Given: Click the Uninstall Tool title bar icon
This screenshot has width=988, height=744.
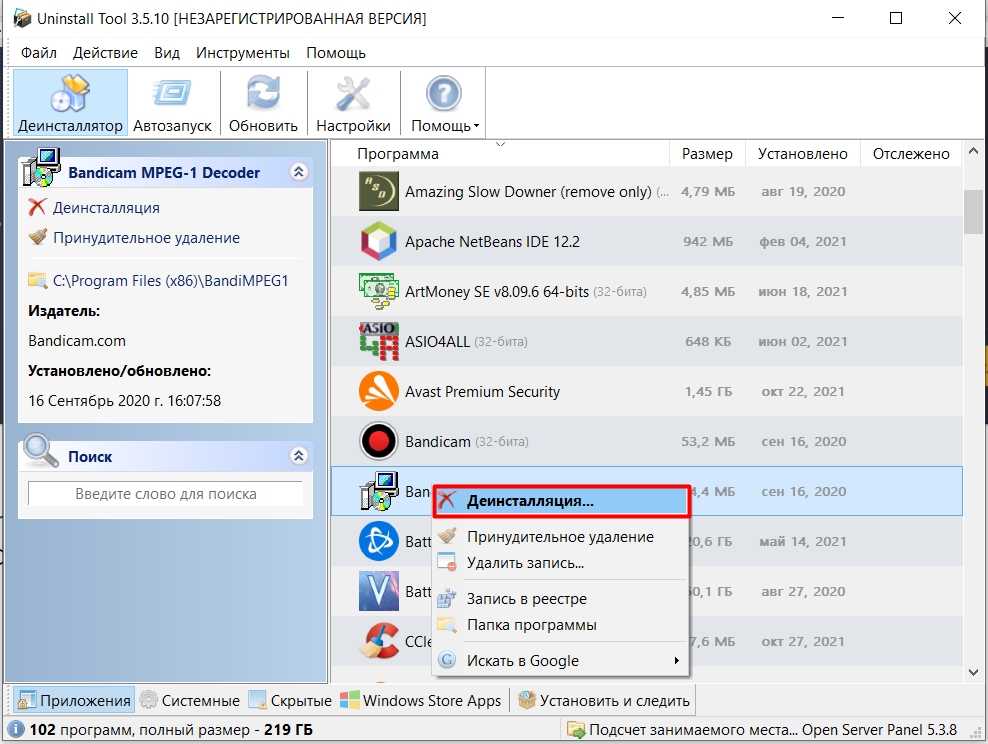Looking at the screenshot, I should click(22, 18).
